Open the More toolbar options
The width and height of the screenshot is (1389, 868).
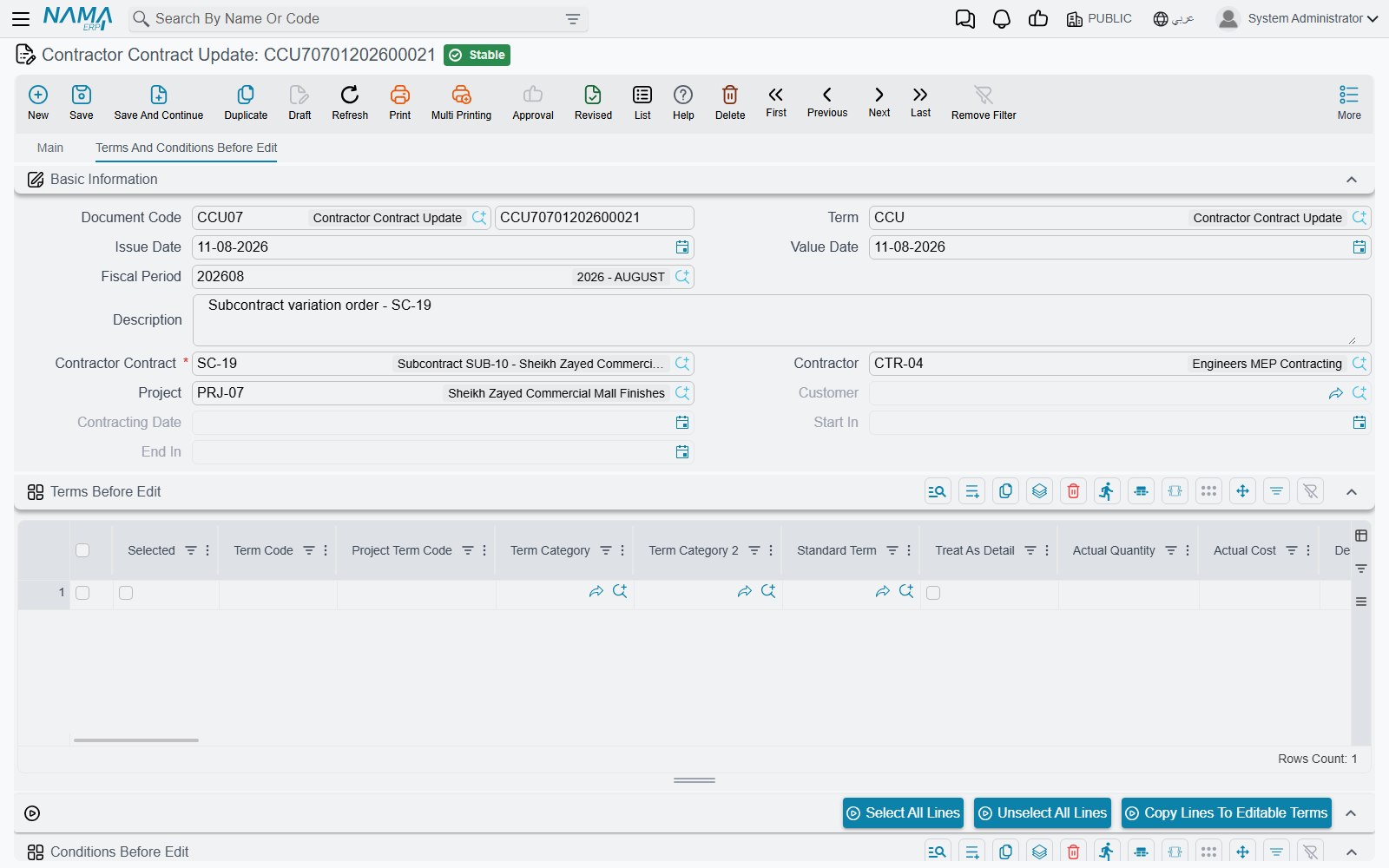1349,102
